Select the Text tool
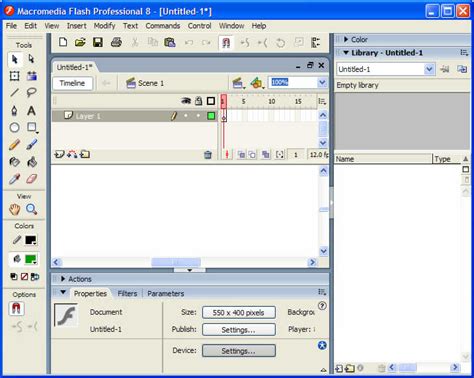Viewport: 474px width, 378px height. tap(31, 110)
